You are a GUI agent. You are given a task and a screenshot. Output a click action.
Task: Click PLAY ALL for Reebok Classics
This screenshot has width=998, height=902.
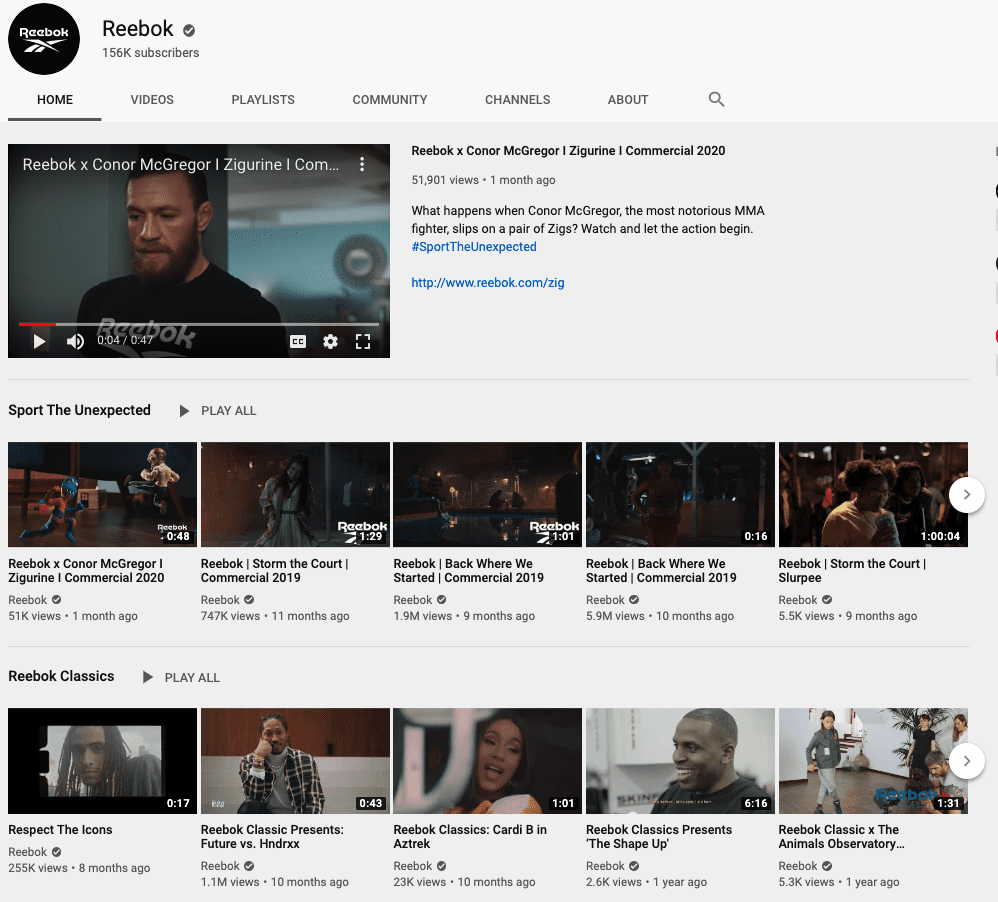192,678
